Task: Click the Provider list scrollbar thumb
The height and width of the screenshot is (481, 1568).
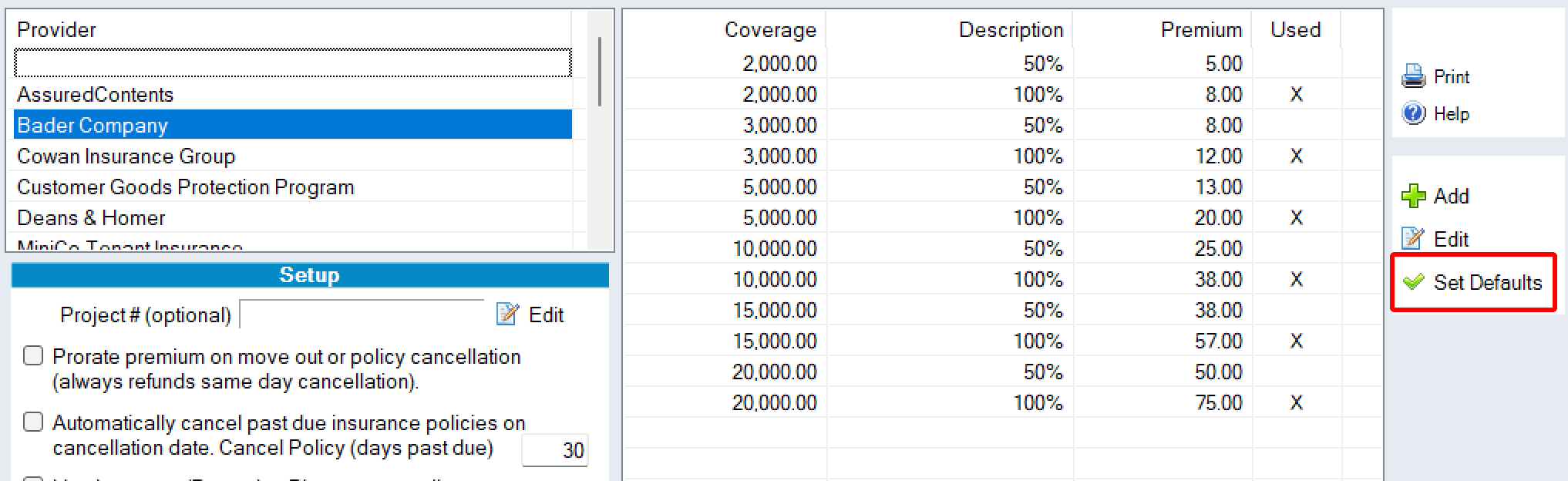Action: pos(599,72)
